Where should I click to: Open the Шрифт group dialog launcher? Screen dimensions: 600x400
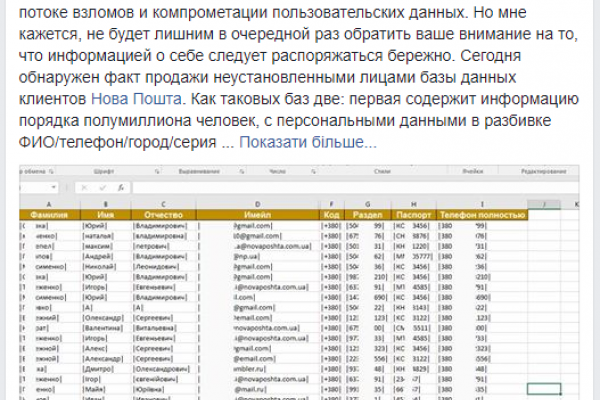click(157, 171)
